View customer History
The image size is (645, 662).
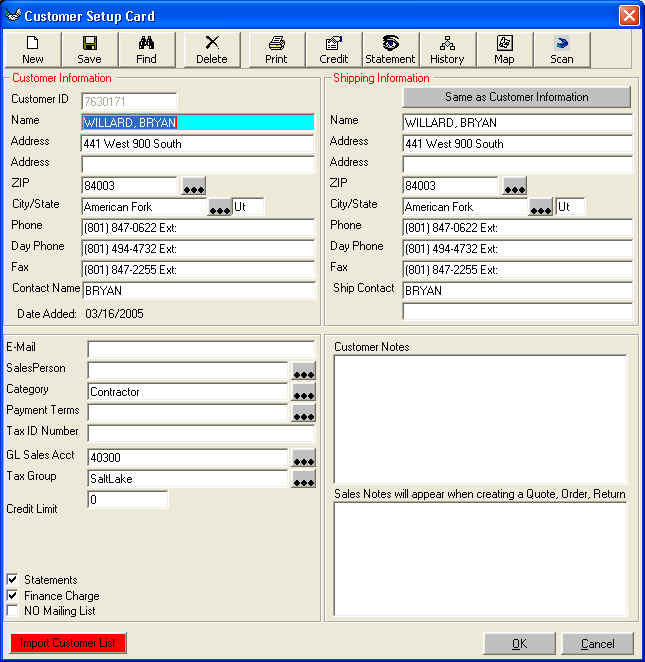point(447,50)
